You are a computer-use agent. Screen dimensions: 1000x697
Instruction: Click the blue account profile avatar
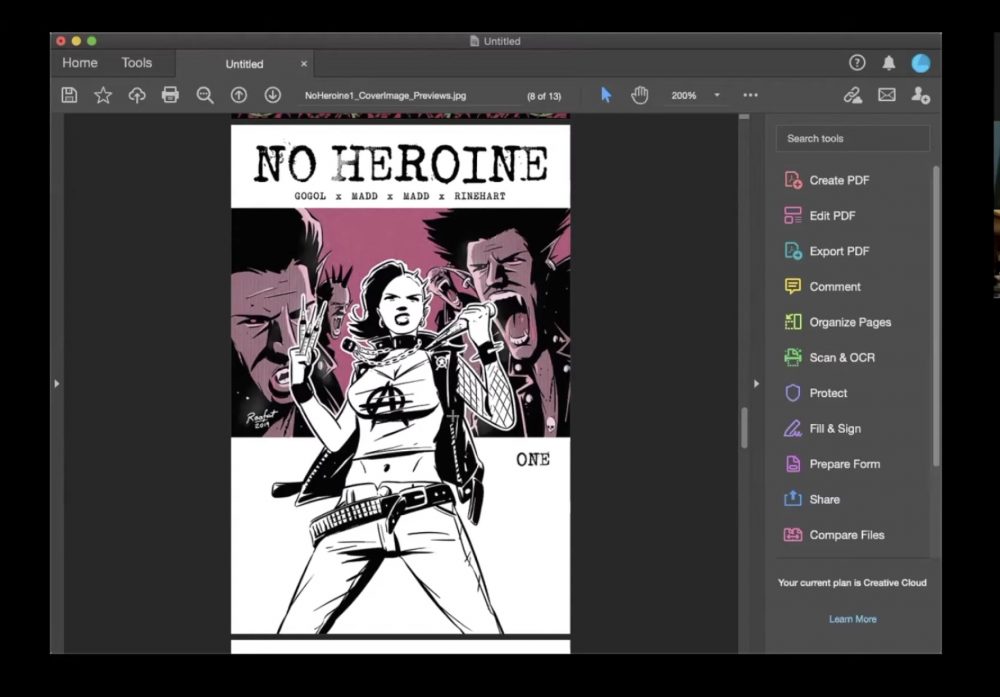tap(920, 63)
